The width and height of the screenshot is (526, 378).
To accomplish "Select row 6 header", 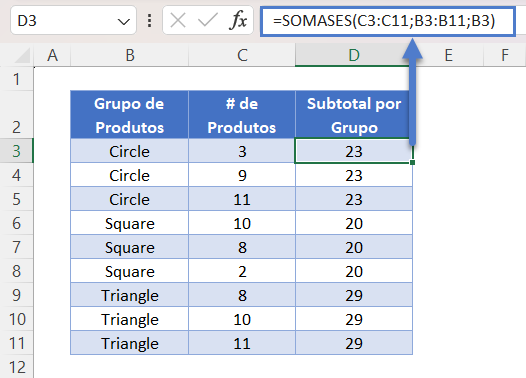I will (16, 223).
